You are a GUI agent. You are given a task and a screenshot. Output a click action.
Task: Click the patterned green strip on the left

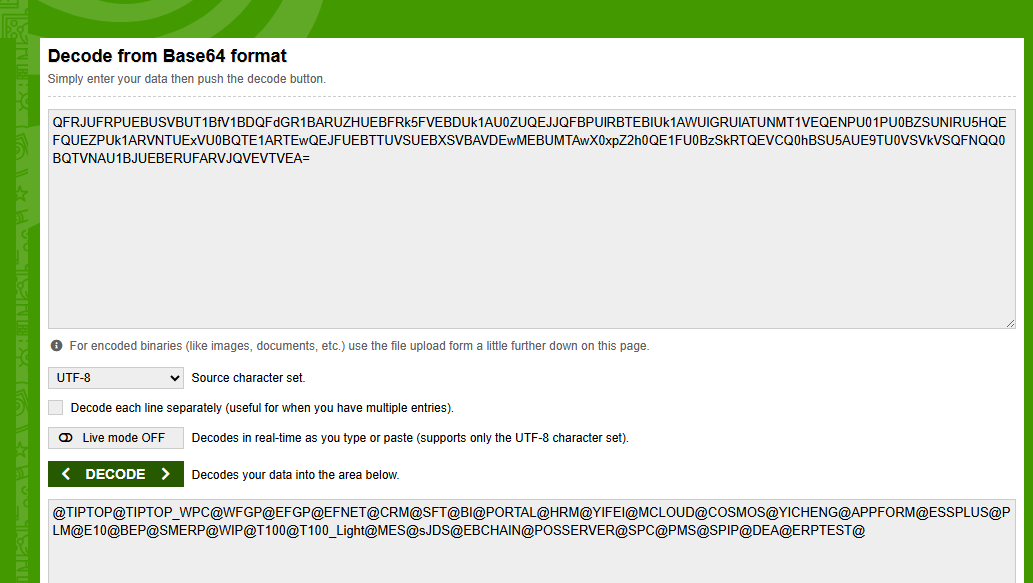pos(19,300)
